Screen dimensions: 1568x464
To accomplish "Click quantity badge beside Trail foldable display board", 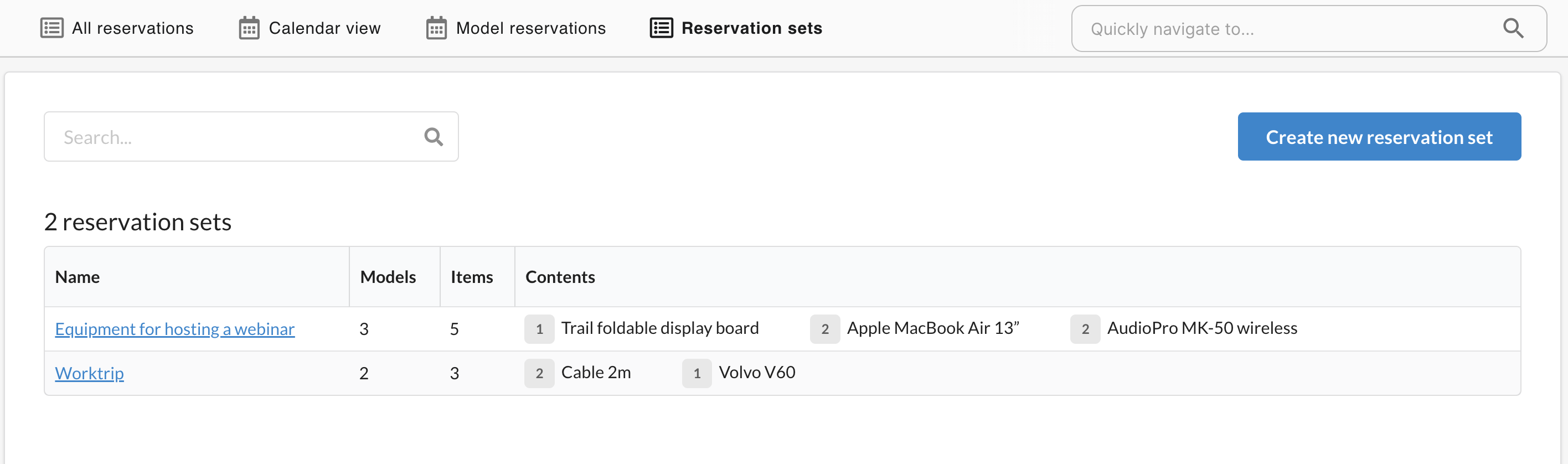I will pos(539,329).
